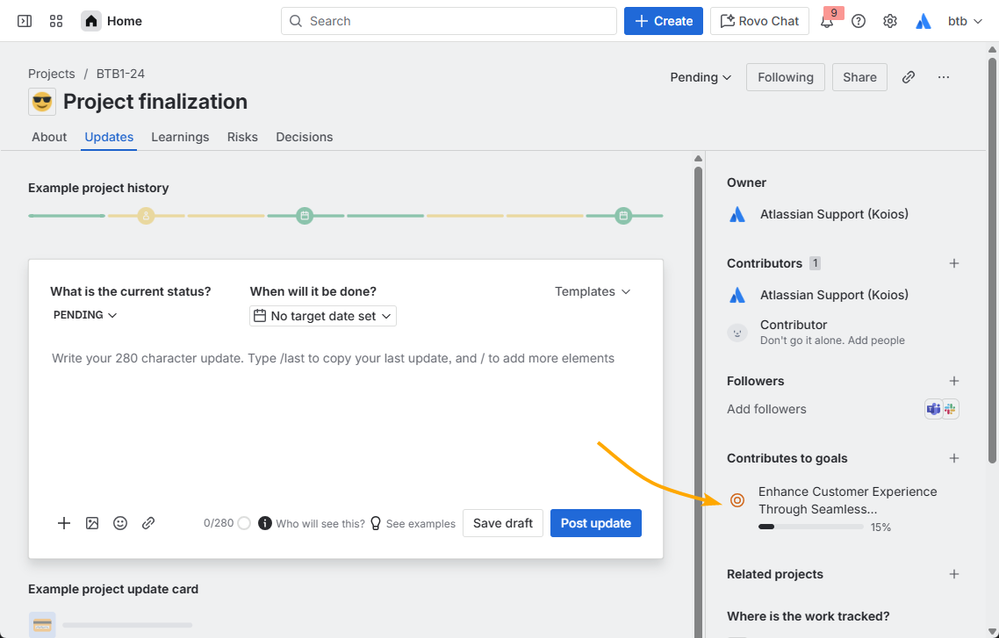Change current status PENDING dropdown
This screenshot has width=999, height=638.
(x=85, y=315)
